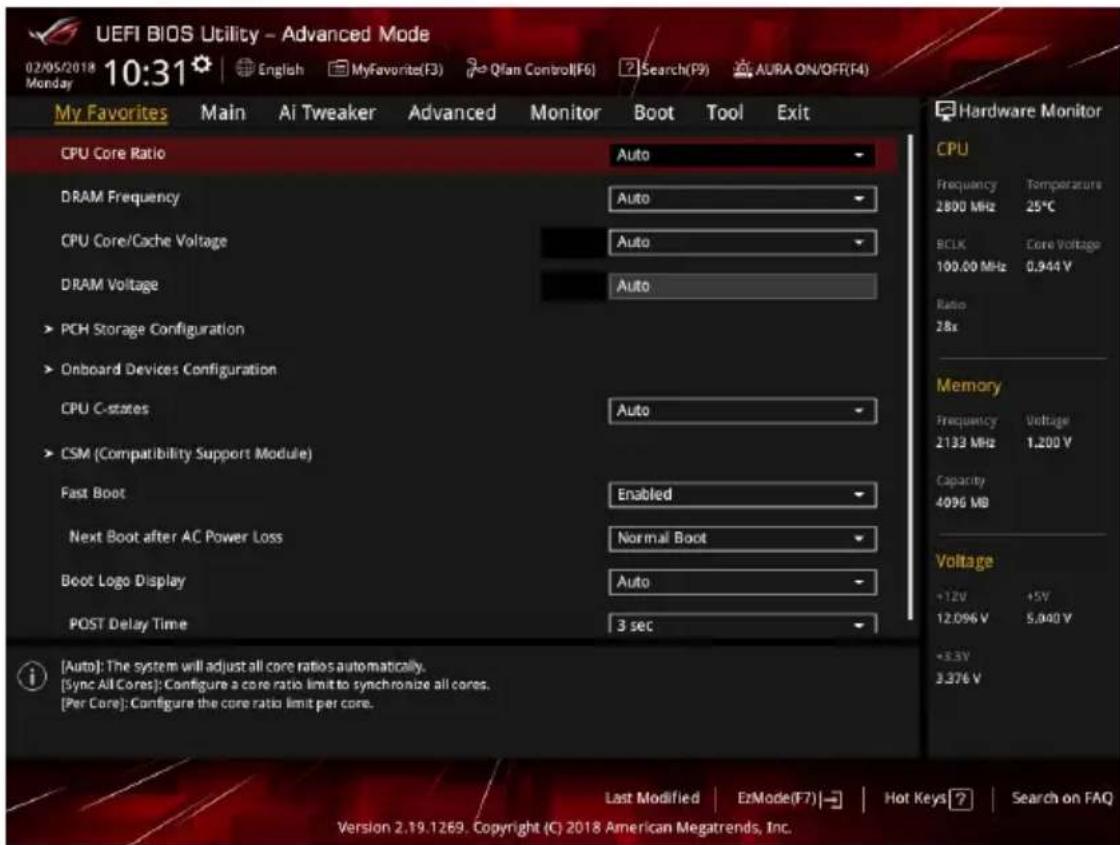Viewport: 1120px width, 845px height.
Task: Open Search(F9) from the top bar
Action: pyautogui.click(x=664, y=69)
